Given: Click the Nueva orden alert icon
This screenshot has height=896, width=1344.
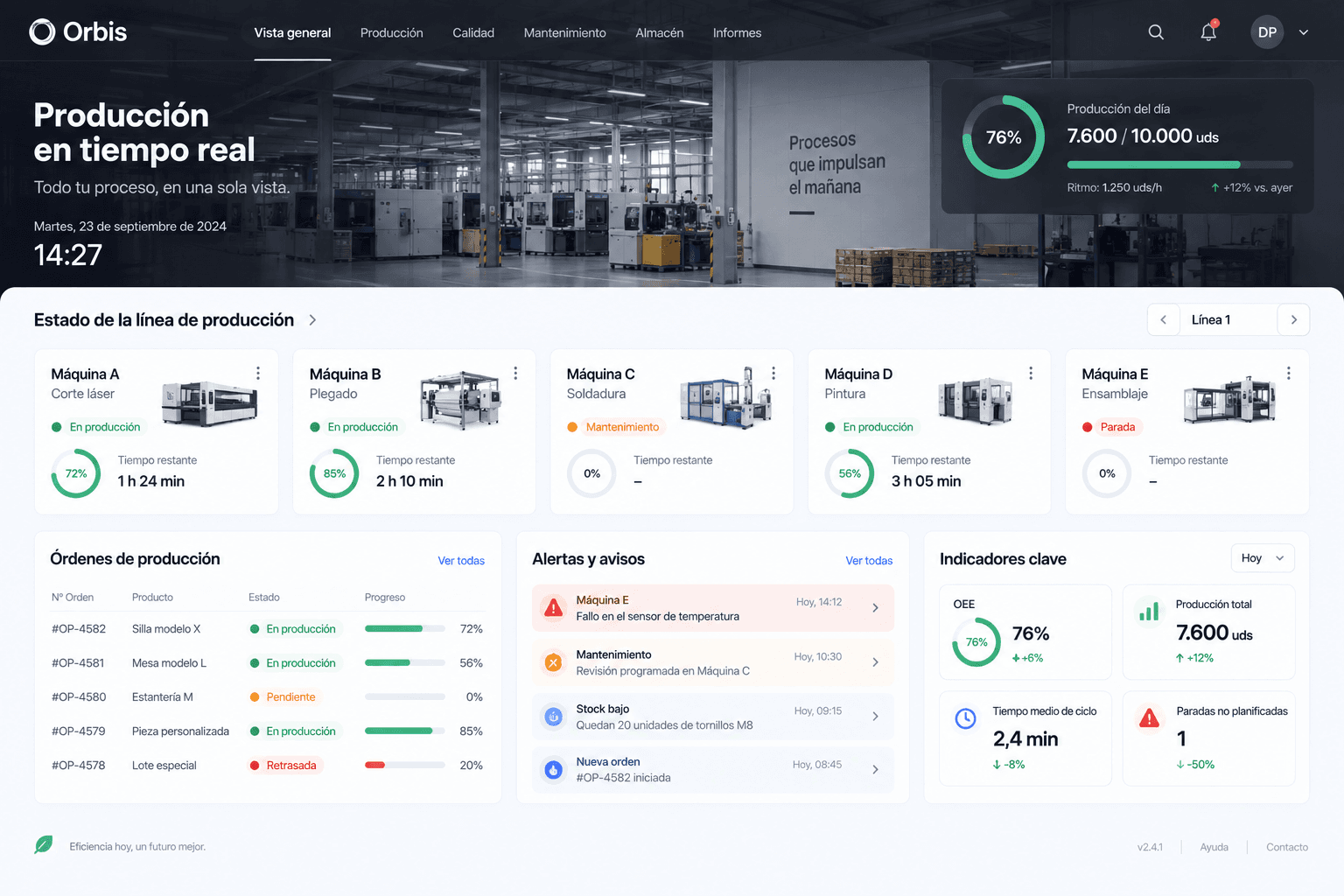Looking at the screenshot, I should point(553,770).
